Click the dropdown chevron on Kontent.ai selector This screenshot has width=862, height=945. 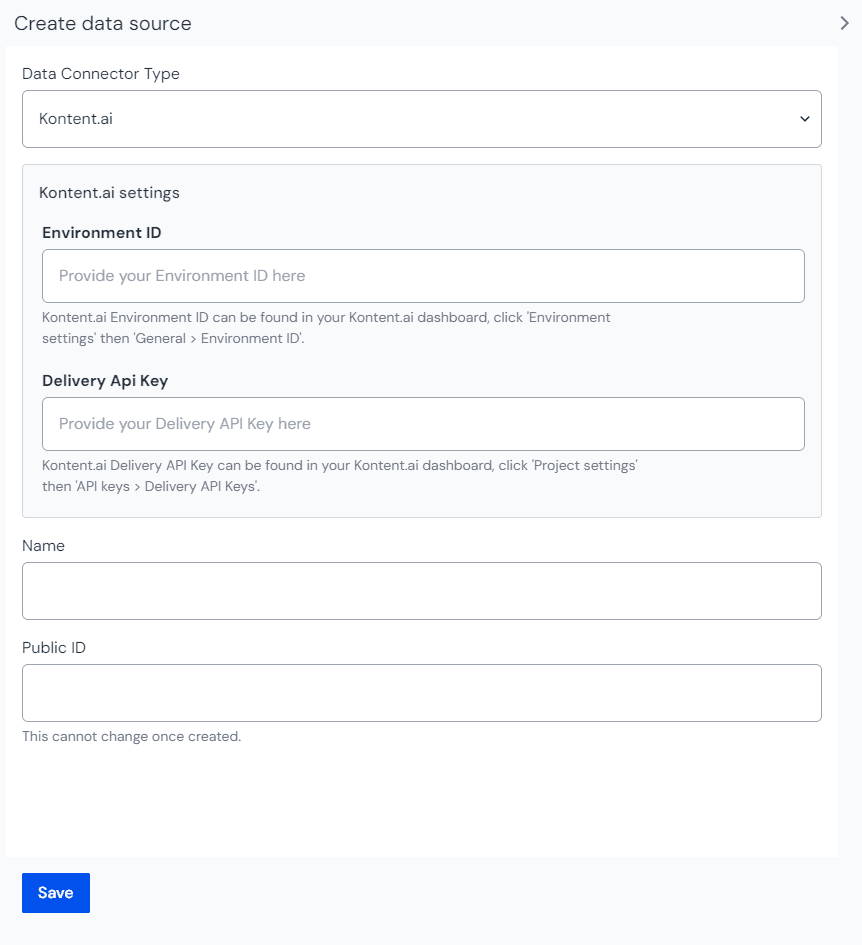pyautogui.click(x=804, y=118)
